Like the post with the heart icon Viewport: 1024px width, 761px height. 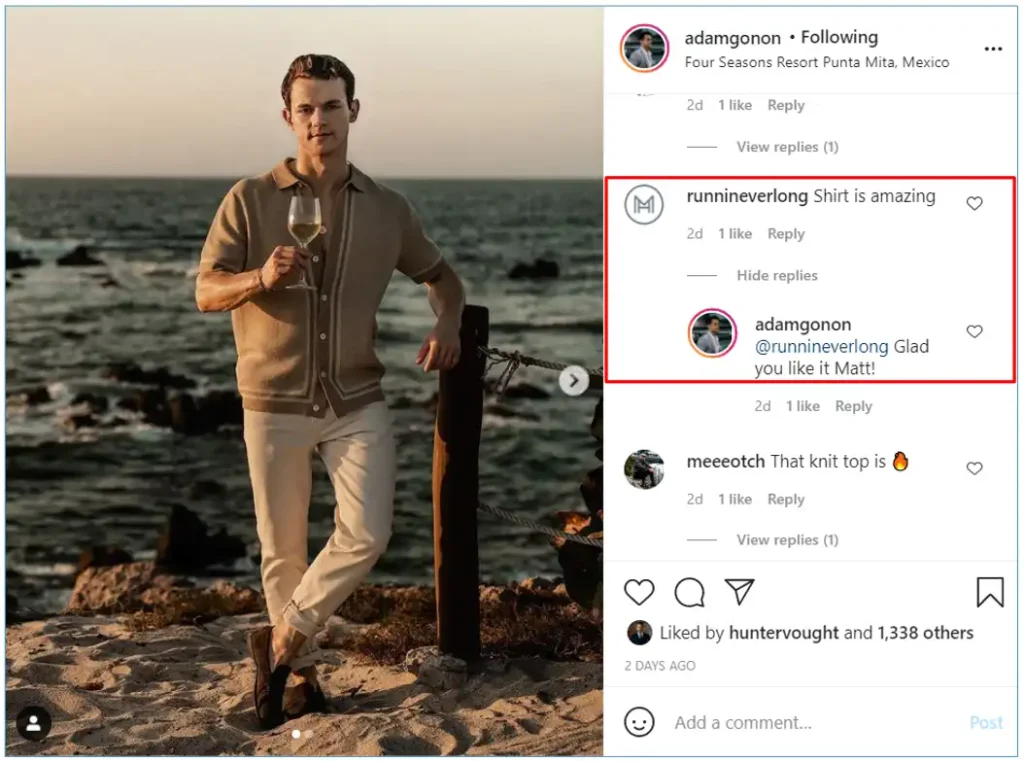pos(639,592)
